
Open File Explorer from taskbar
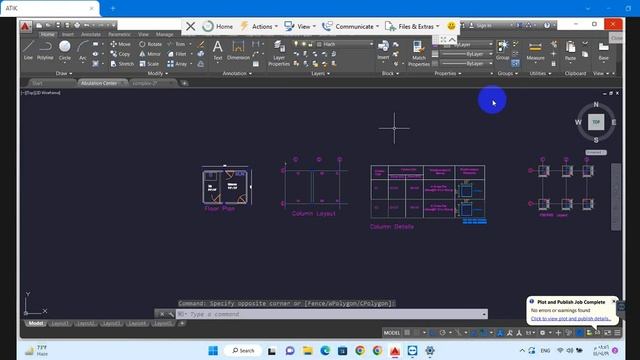(307, 351)
